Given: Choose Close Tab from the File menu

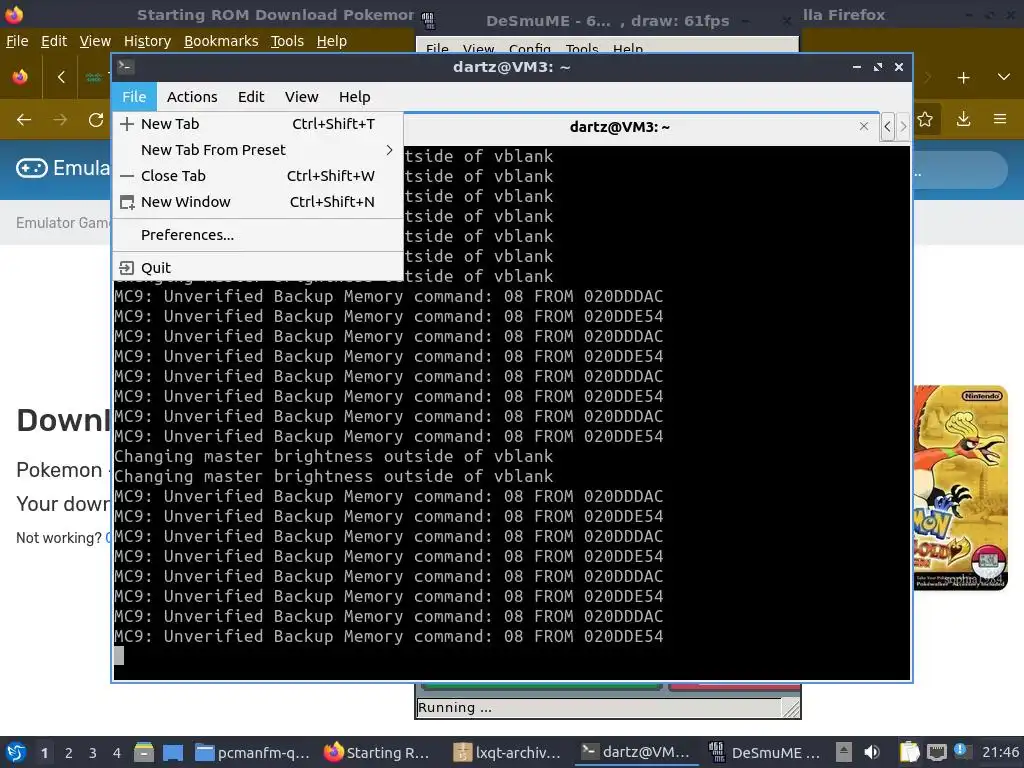Looking at the screenshot, I should [x=258, y=176].
